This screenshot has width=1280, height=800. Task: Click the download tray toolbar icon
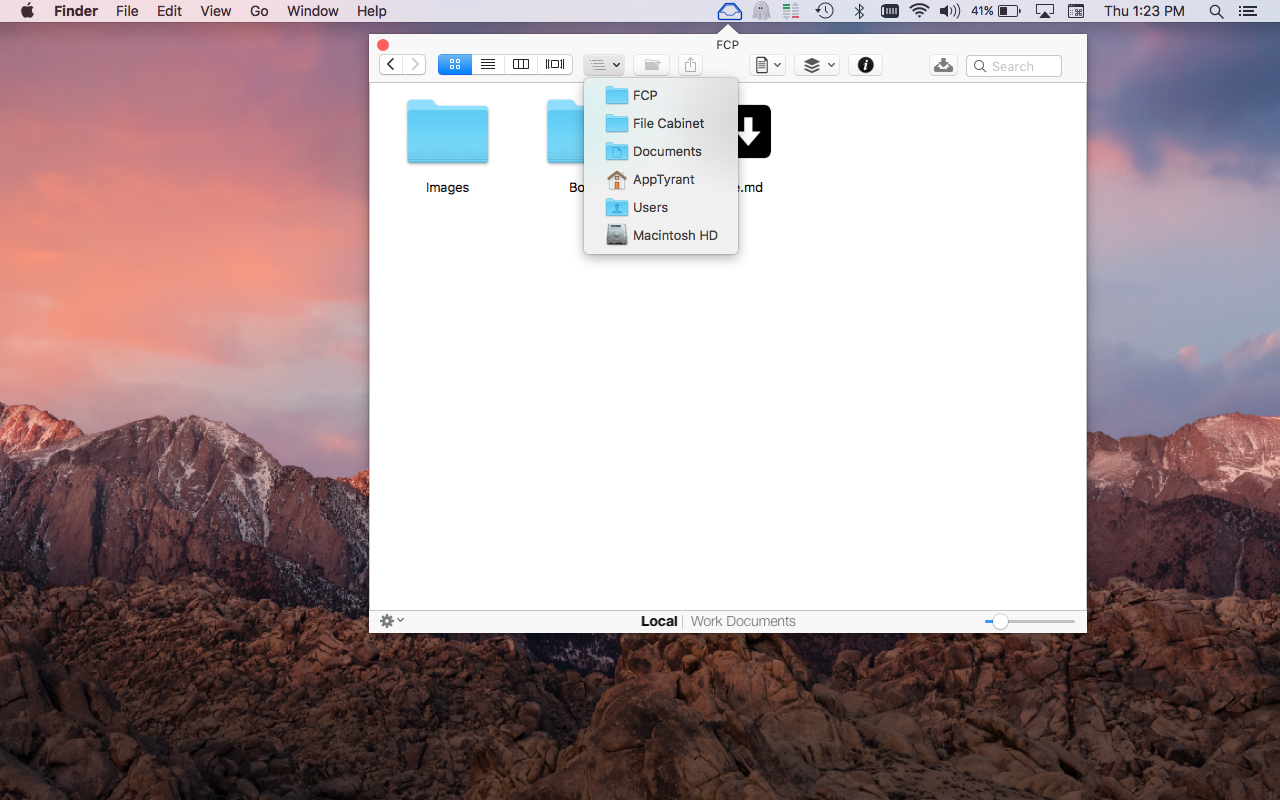(x=942, y=65)
